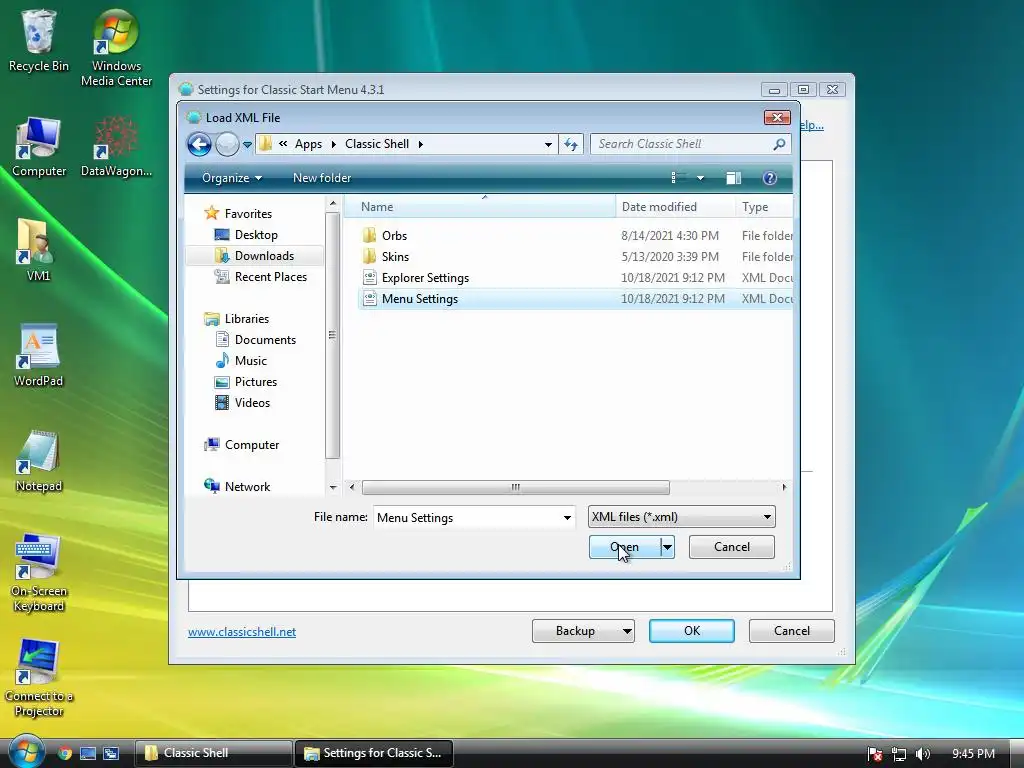This screenshot has height=768, width=1024.
Task: Open the XML files (*.xml) type dropdown
Action: click(681, 517)
